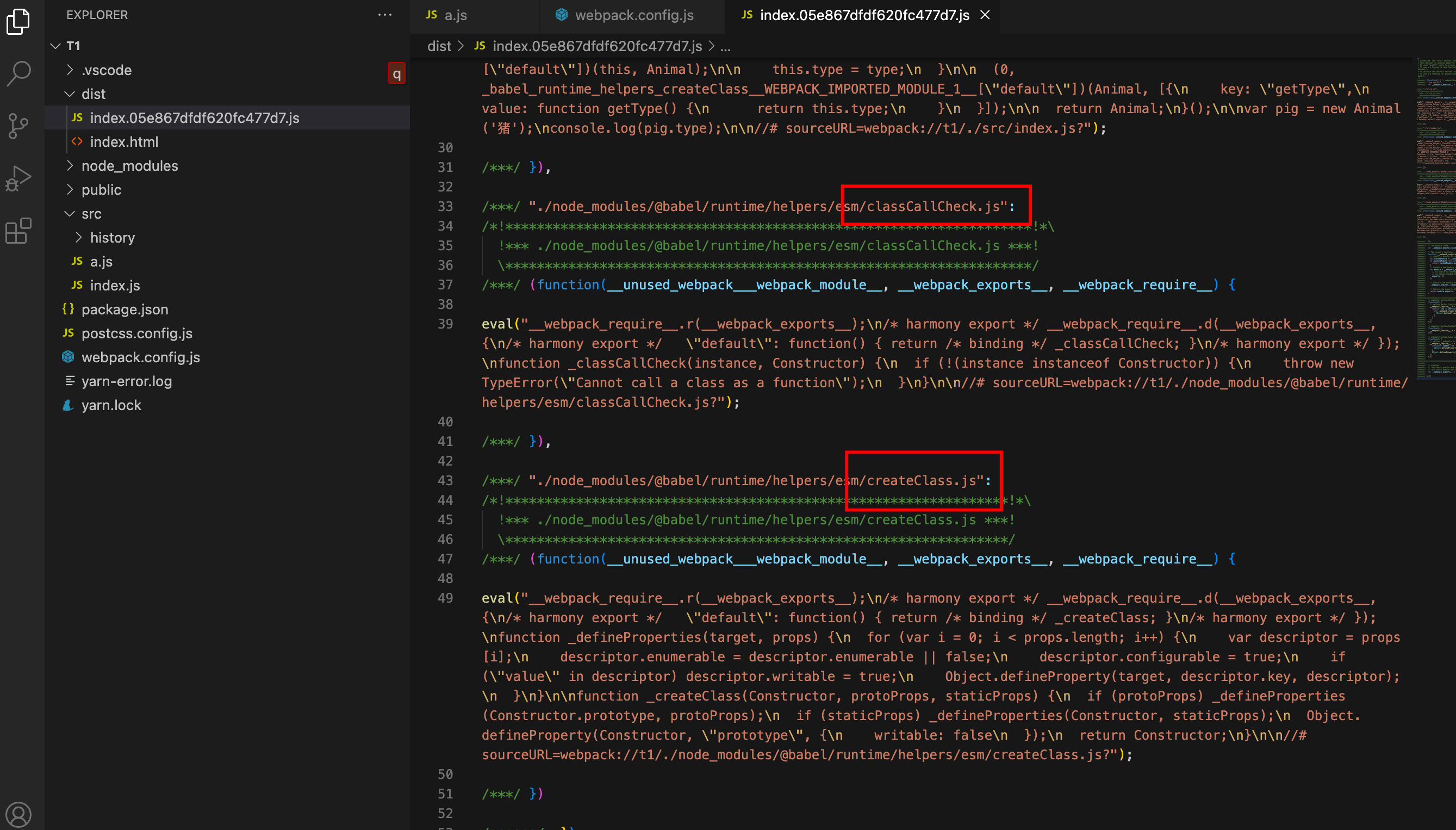
Task: Open the Run and Debug view
Action: (x=18, y=178)
